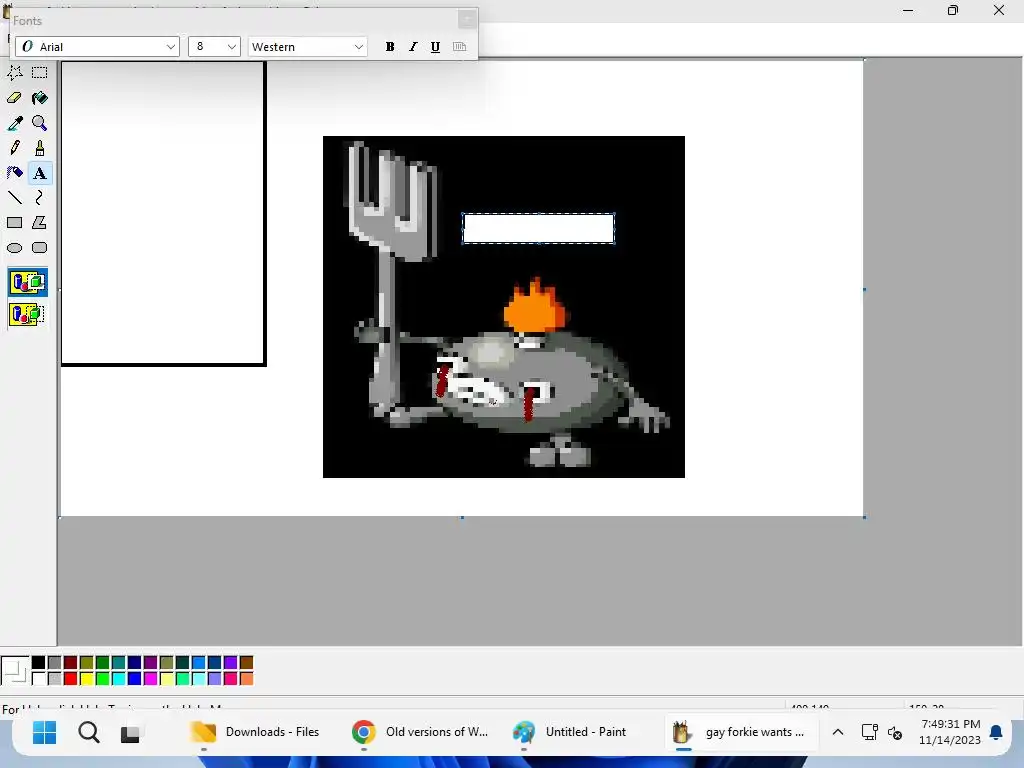Open the network icon in system tray
The image size is (1024, 768).
[x=869, y=732]
